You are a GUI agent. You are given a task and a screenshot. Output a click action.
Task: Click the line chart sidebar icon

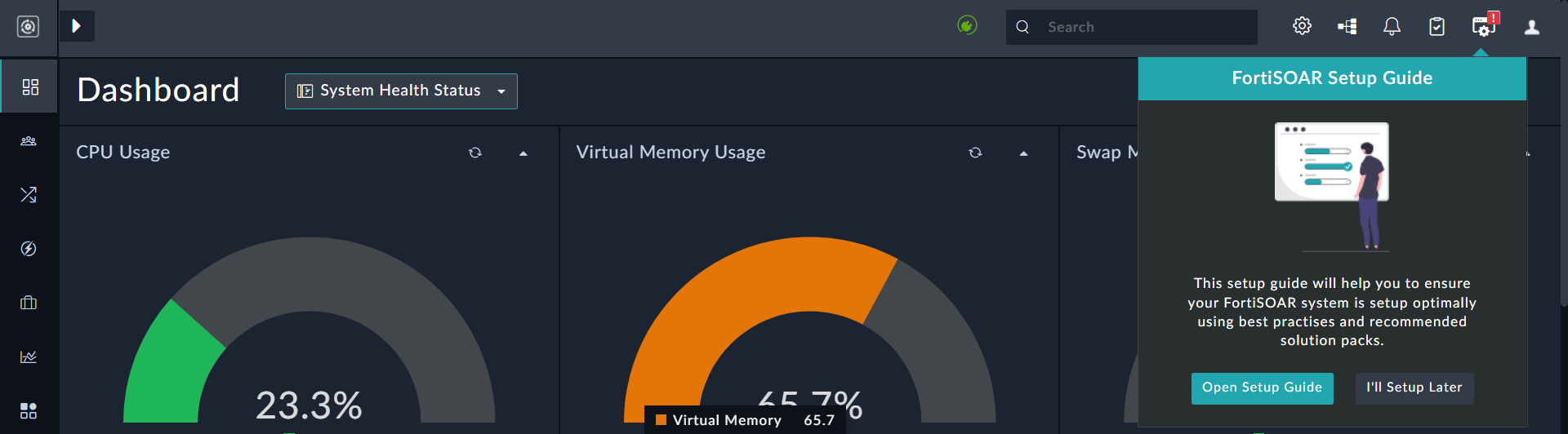pos(29,356)
